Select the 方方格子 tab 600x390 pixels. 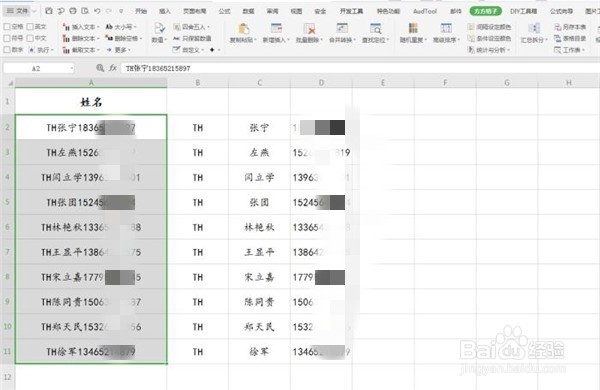[485, 11]
